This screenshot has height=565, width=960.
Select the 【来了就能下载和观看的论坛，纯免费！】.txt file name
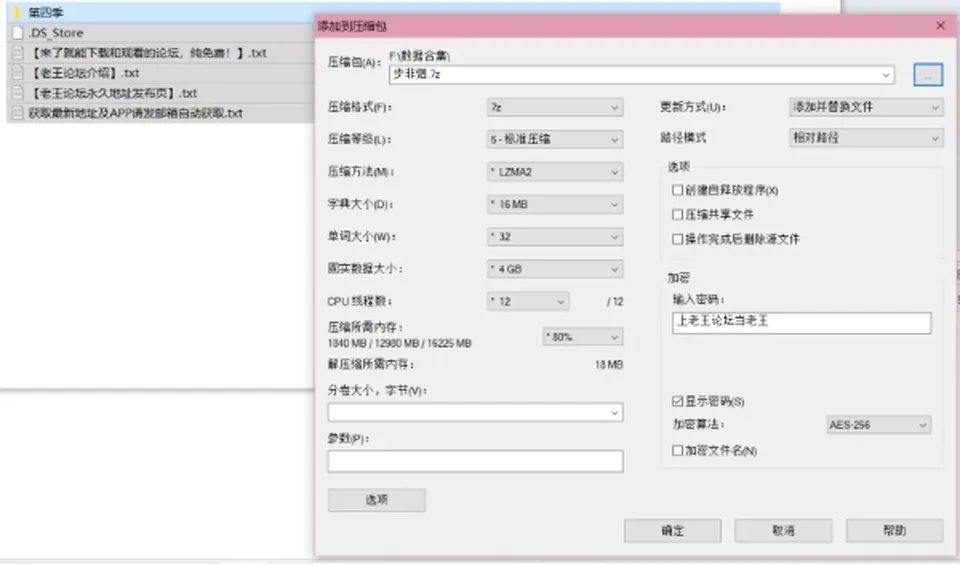click(148, 53)
